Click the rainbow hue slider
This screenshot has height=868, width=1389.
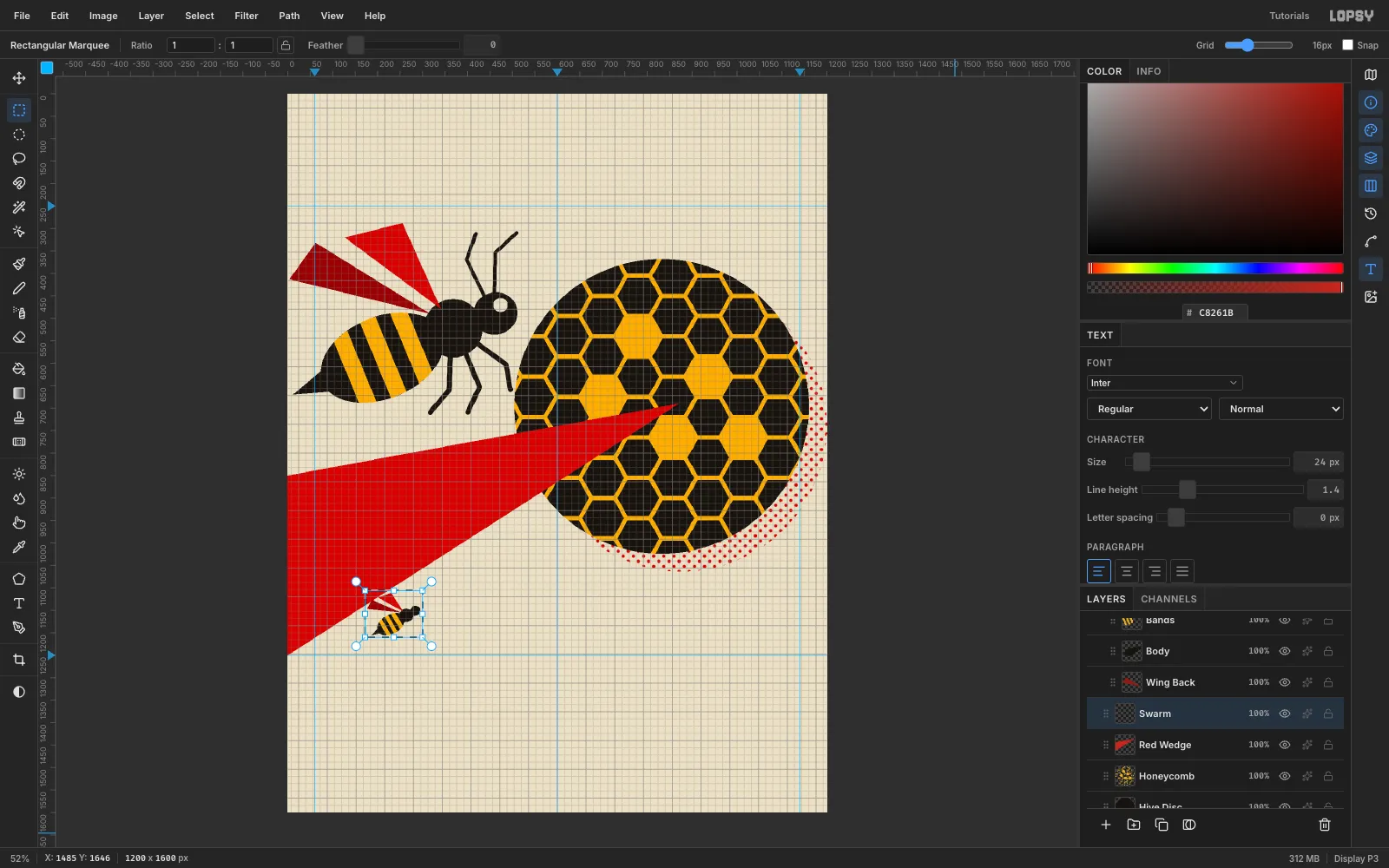(1215, 268)
